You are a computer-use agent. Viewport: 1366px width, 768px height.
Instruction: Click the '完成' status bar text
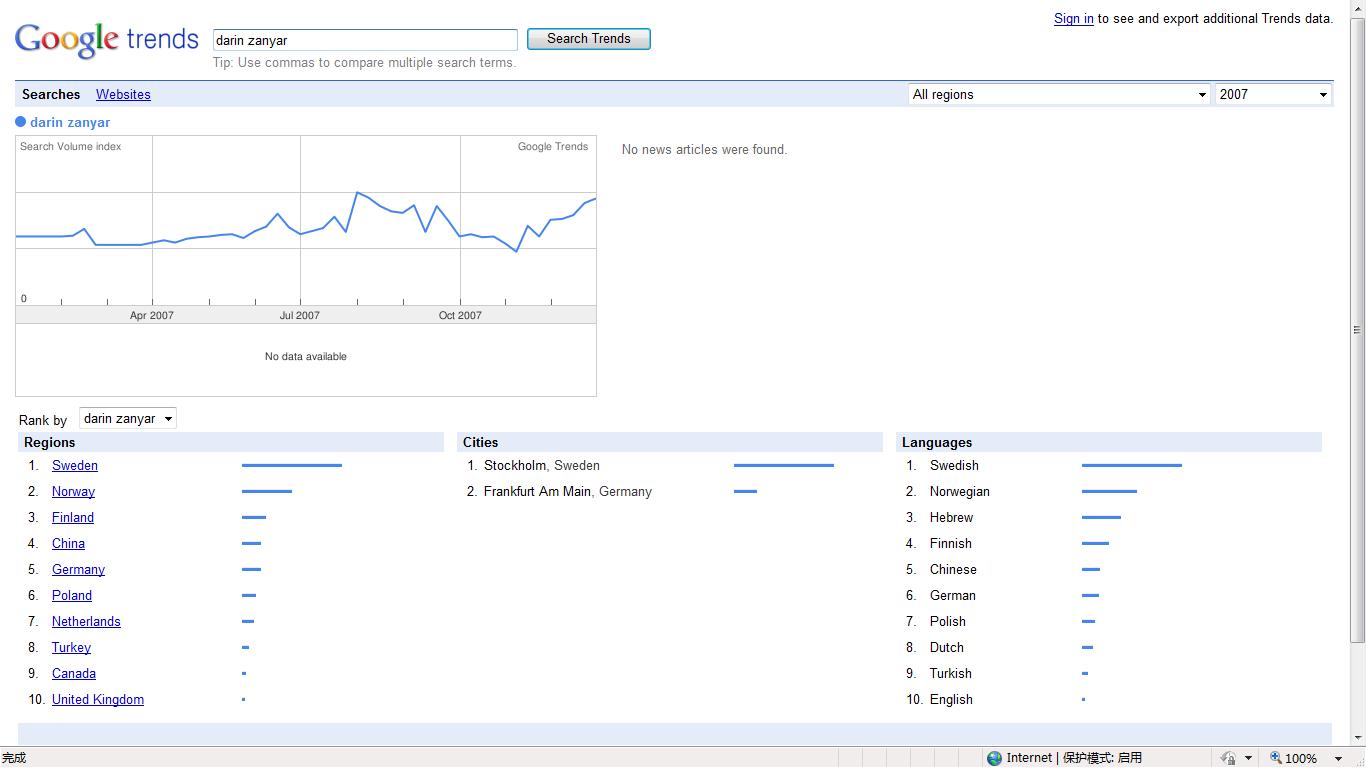pos(14,758)
